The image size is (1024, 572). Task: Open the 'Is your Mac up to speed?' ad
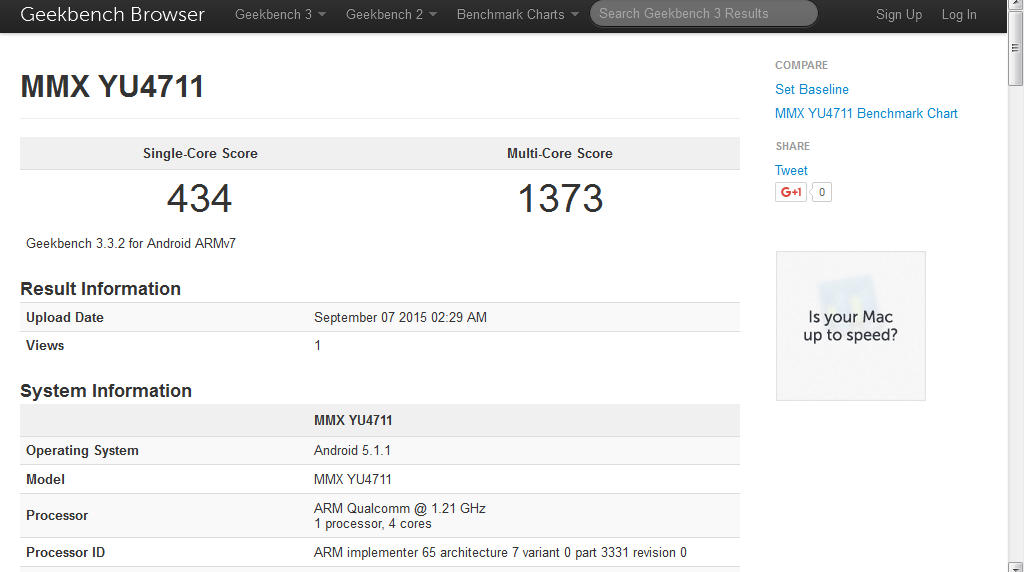[850, 326]
